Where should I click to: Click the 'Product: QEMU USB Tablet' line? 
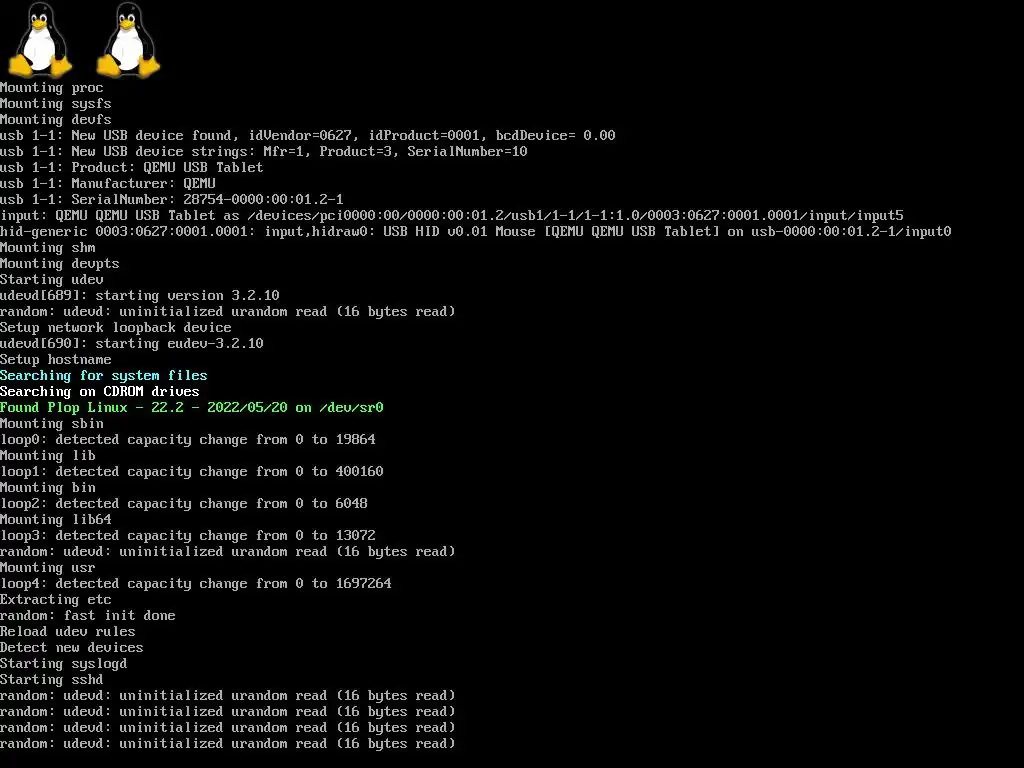coord(132,168)
